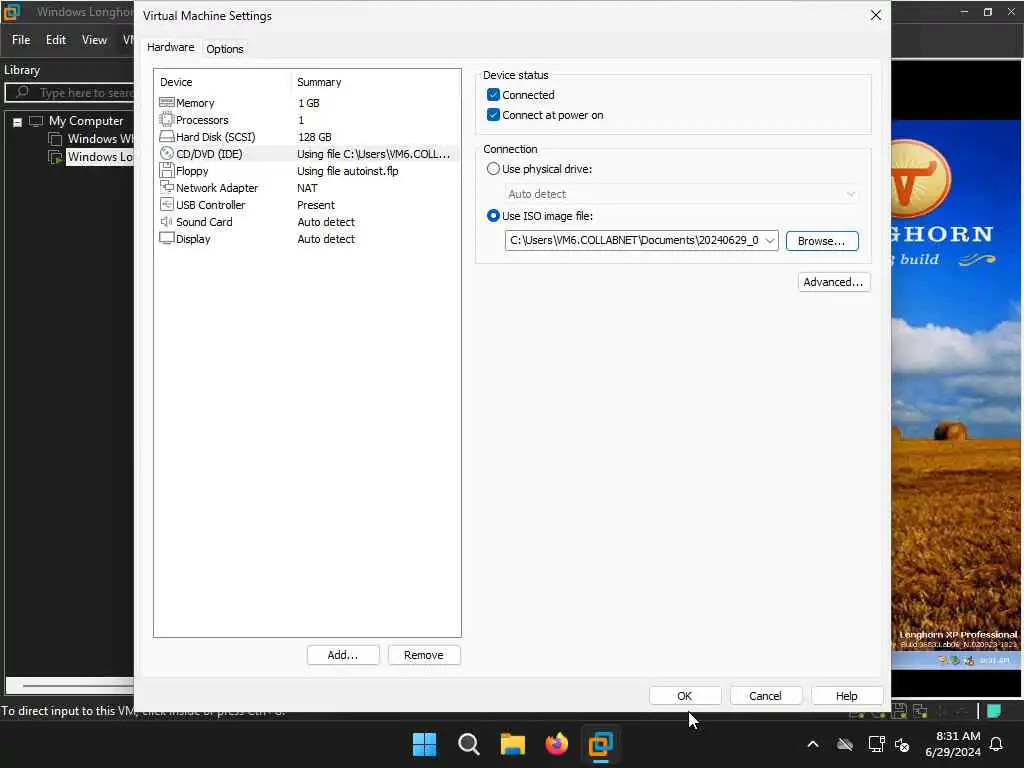Click the Cancel button
1024x768 pixels.
(x=765, y=696)
